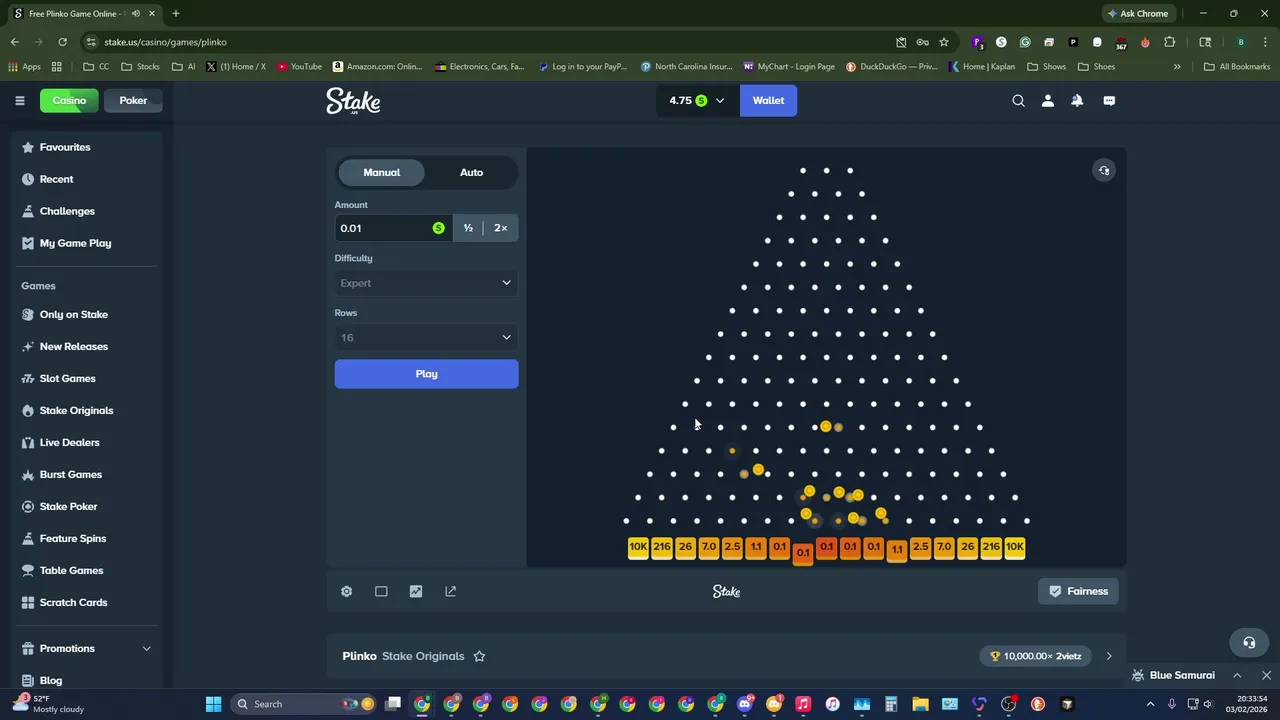
Task: Expand the balance 4.75 currency dropdown
Action: (696, 100)
